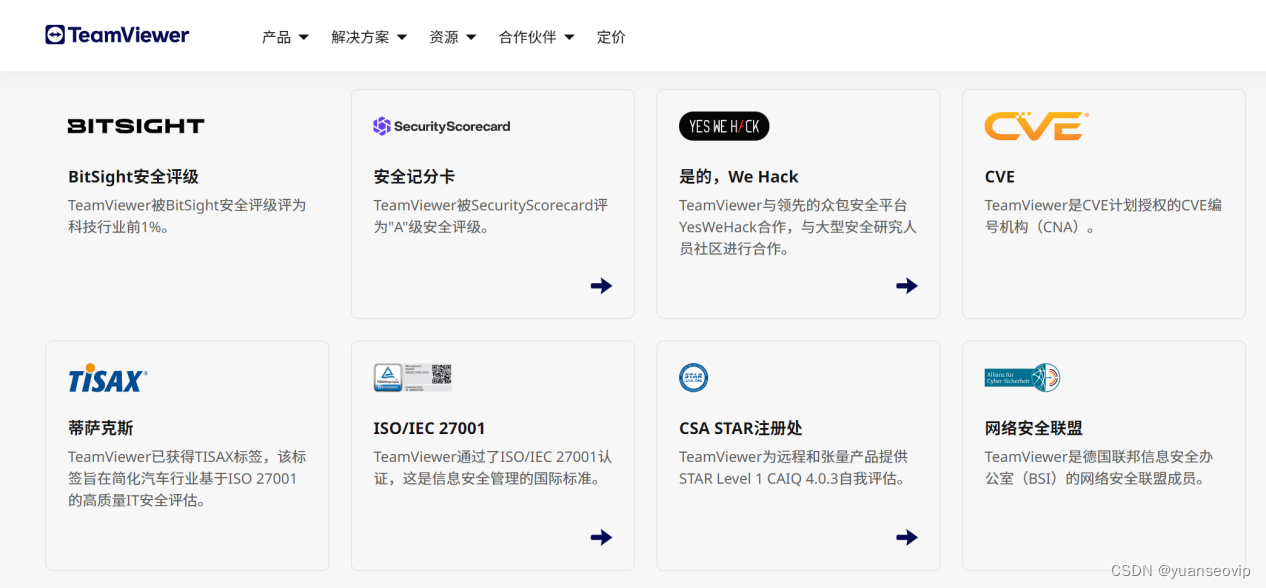This screenshot has width=1266, height=588.
Task: Open the BitSight安全评级 heading
Action: (133, 177)
